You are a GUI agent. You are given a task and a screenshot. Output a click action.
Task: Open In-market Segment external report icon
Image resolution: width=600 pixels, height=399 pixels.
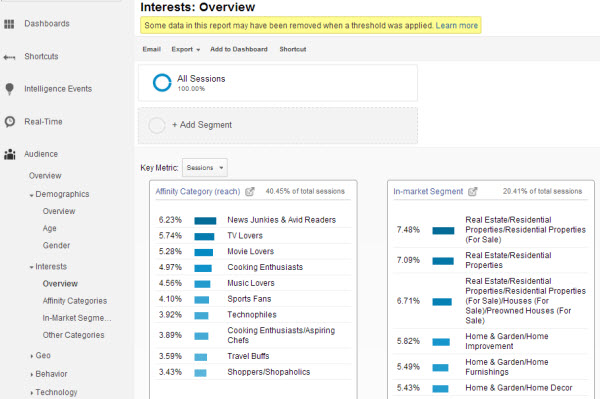(473, 191)
